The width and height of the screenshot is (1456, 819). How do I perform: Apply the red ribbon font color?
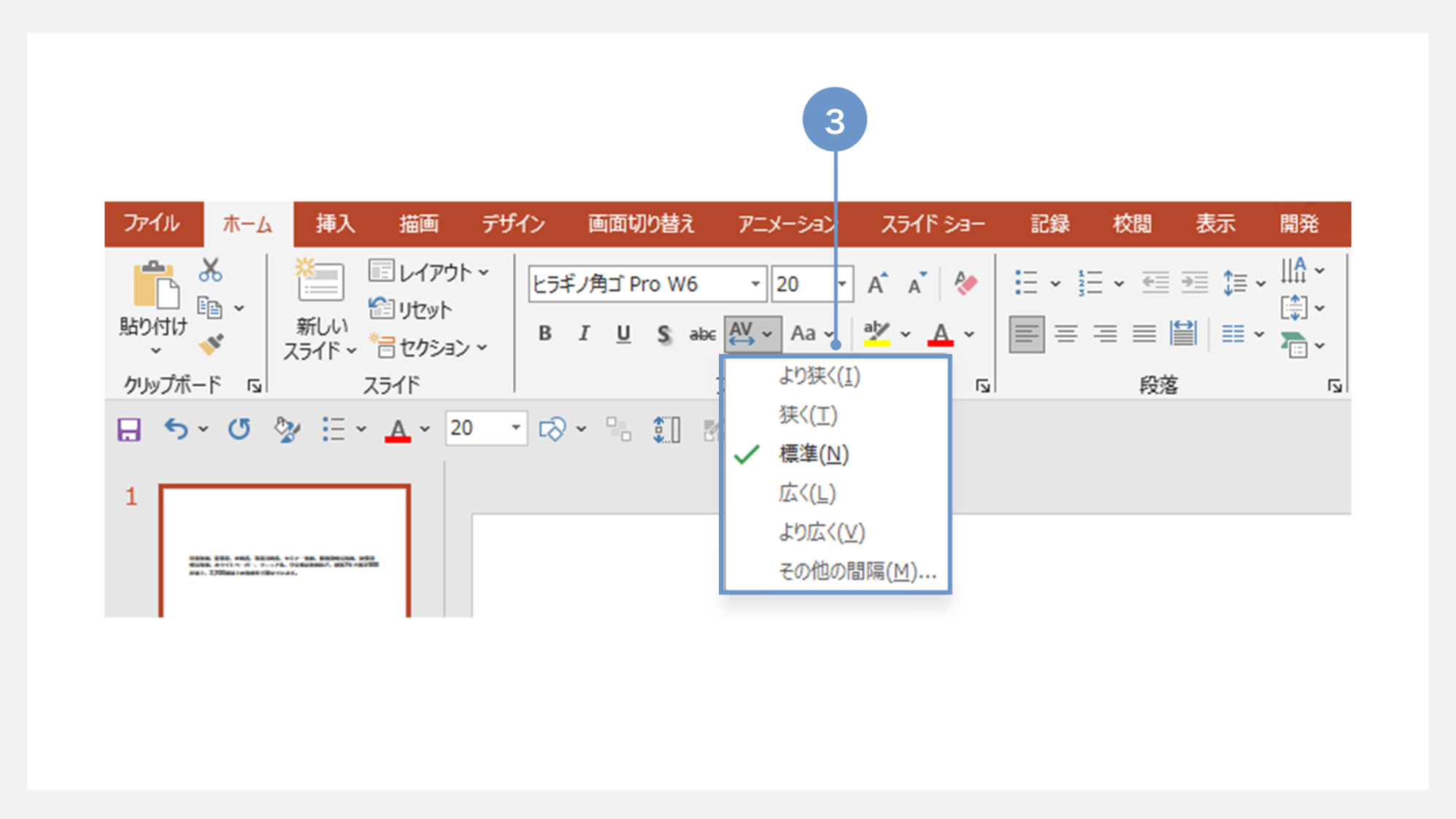tap(941, 334)
